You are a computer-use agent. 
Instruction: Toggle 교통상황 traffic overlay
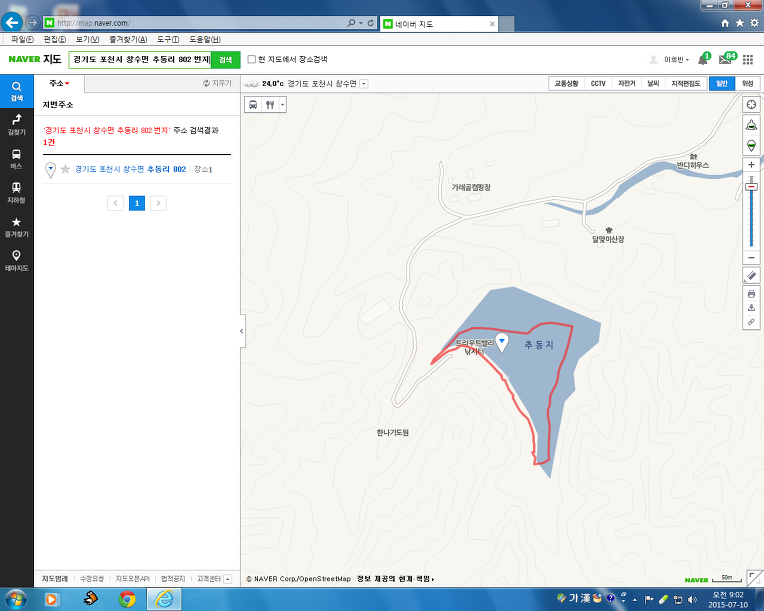(566, 84)
